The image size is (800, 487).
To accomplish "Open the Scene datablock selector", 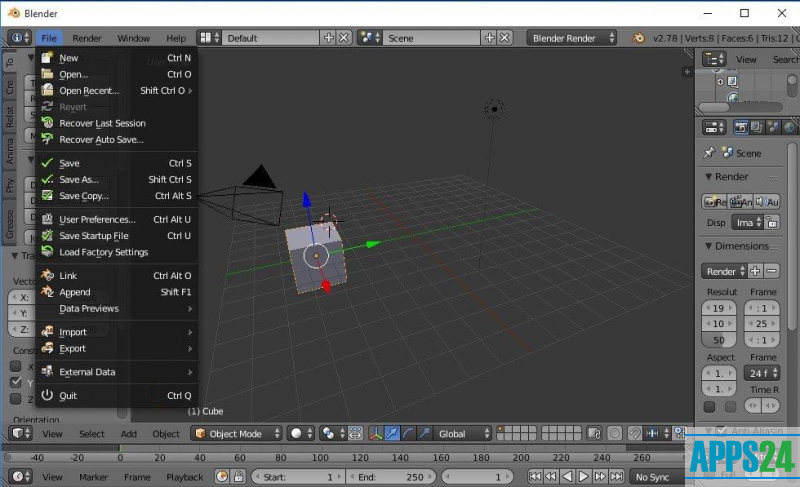I will (x=370, y=38).
